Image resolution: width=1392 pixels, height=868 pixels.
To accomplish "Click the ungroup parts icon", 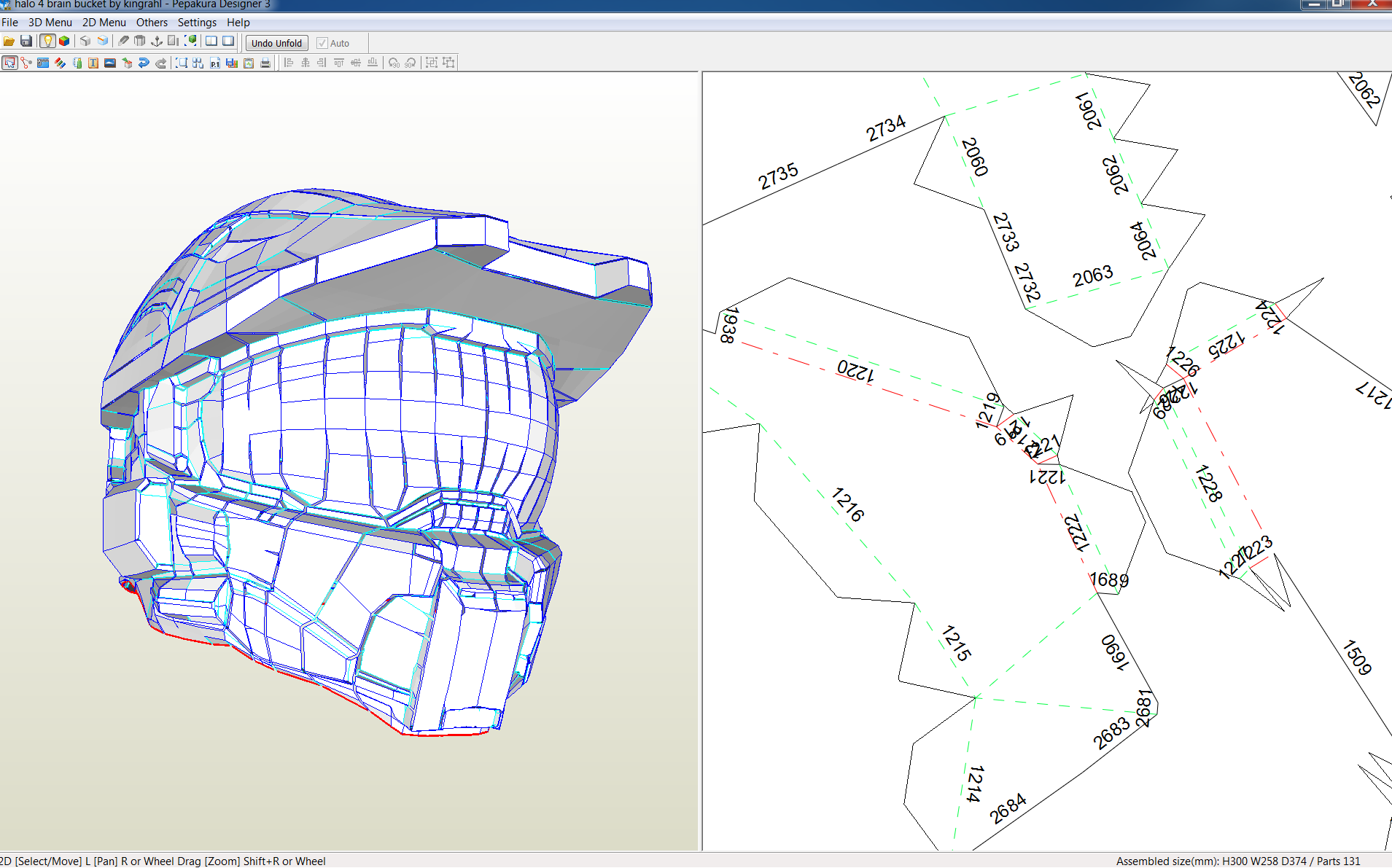I will tap(448, 63).
